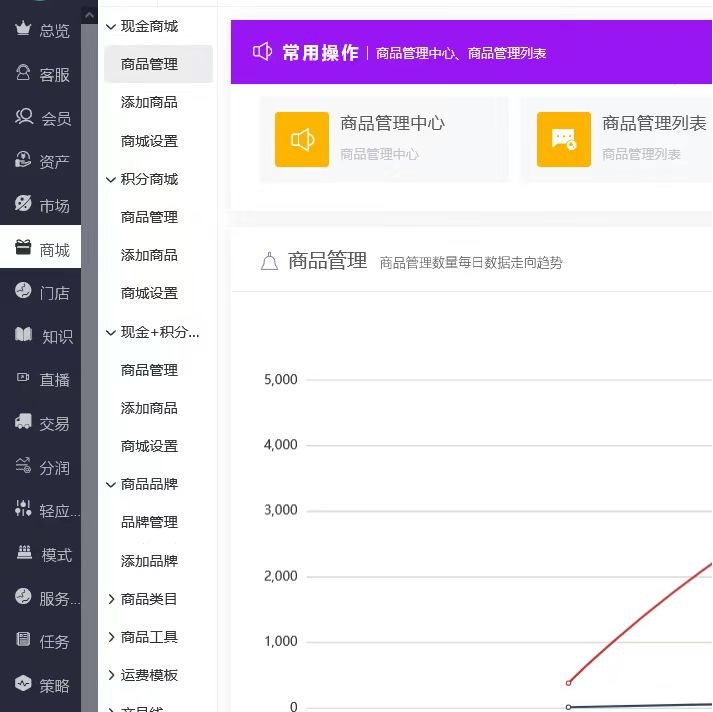Open 商城设置 under 现金+积分
Screen dimensions: 713x712
(149, 446)
